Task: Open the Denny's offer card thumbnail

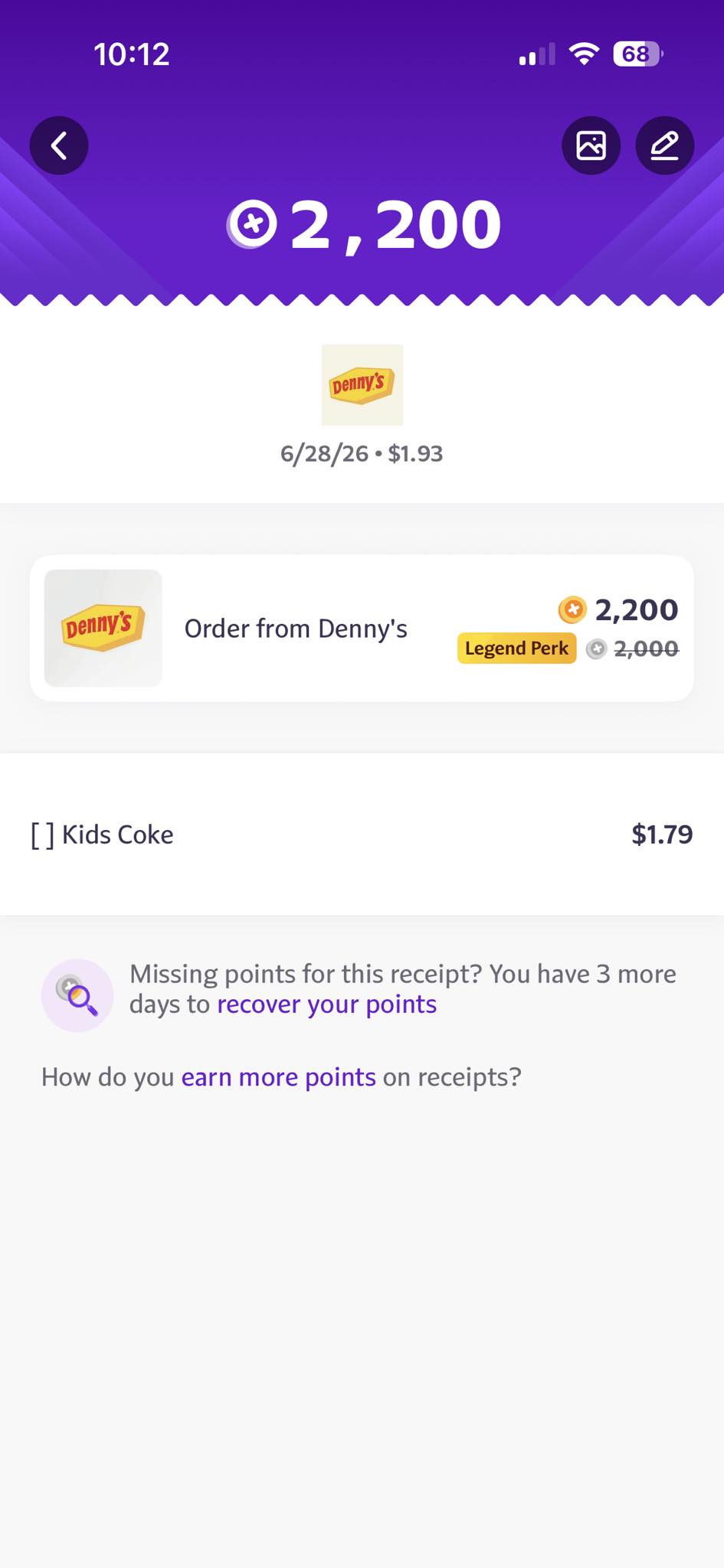Action: coord(103,628)
